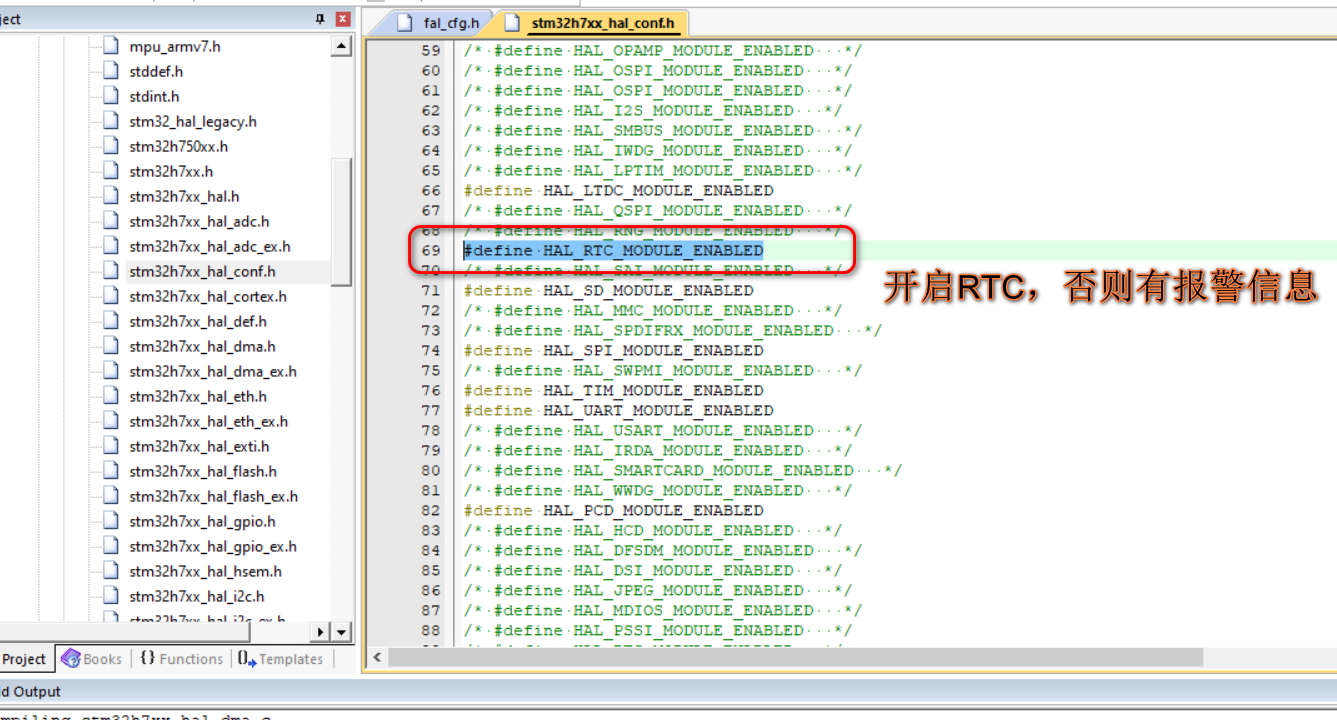The image size is (1337, 720).
Task: Select stm32h7xx_hal_eth_ex.h
Action: [209, 421]
